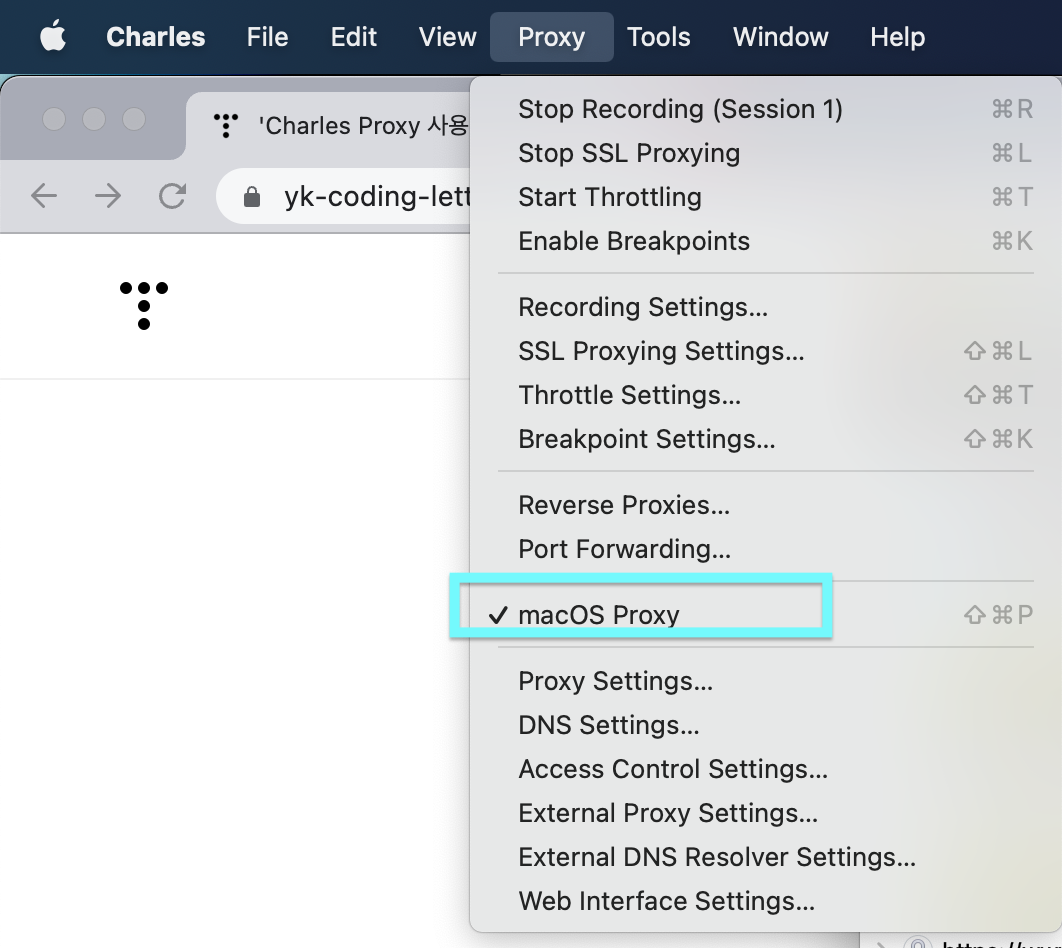Open Web Interface Settings...
Screen dimensions: 1062x948
click(765, 901)
